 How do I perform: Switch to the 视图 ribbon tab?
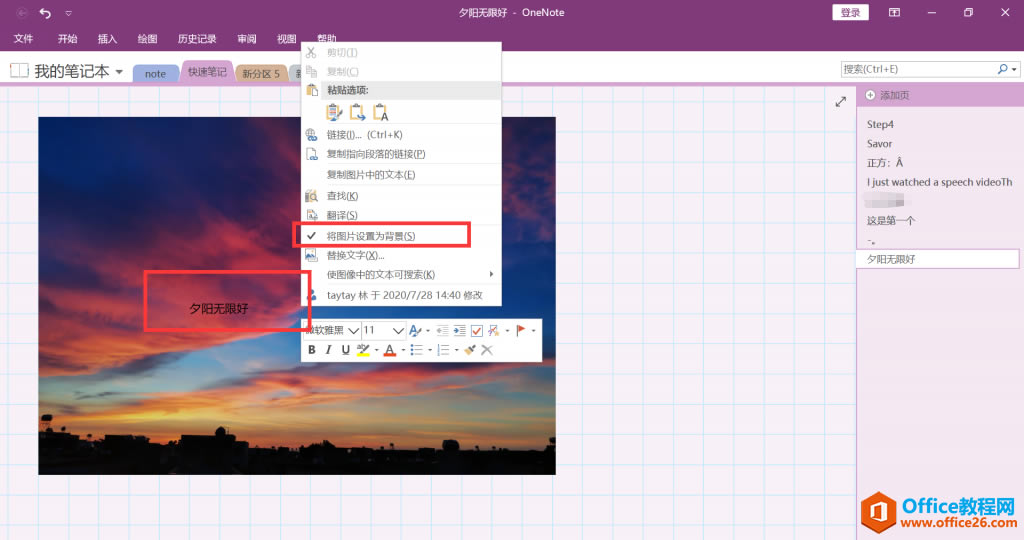click(x=286, y=39)
